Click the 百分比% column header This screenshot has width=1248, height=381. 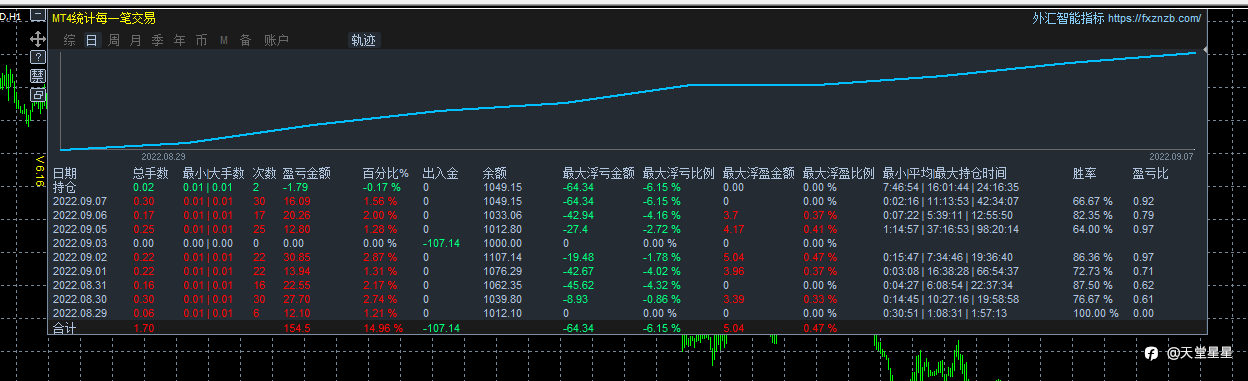point(386,173)
